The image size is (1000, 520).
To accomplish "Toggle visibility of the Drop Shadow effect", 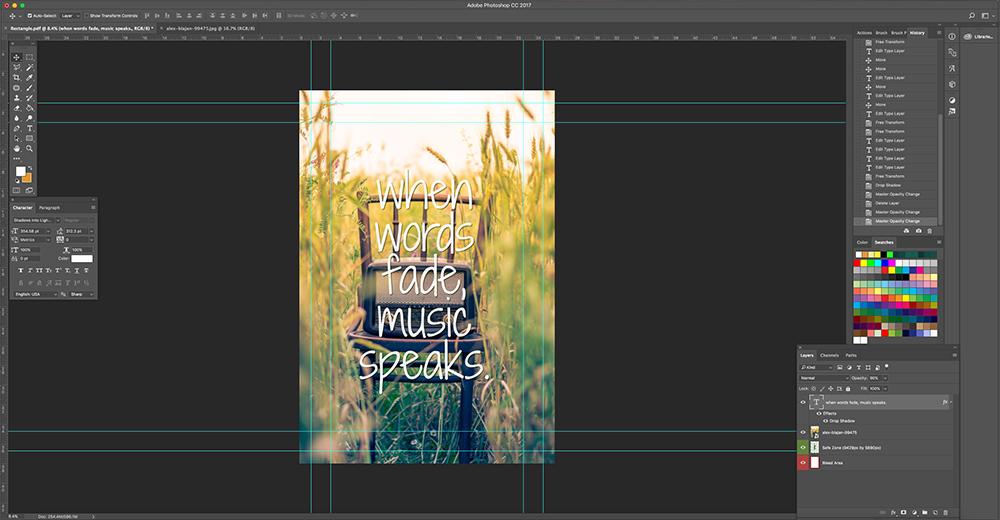I will (x=824, y=421).
